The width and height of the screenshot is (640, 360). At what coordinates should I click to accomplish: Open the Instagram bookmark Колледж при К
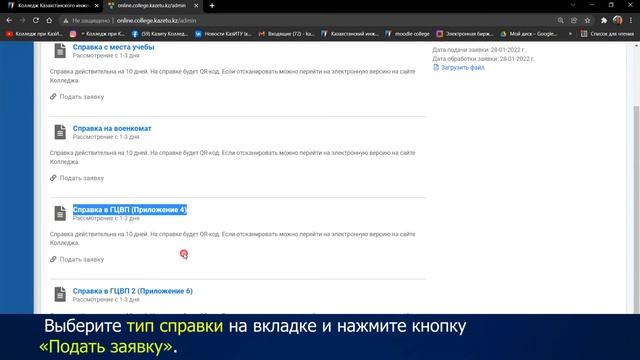pos(97,34)
